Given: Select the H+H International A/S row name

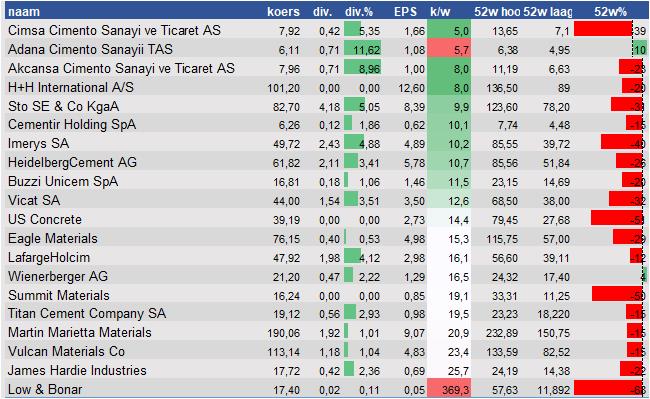Looking at the screenshot, I should pos(71,87).
